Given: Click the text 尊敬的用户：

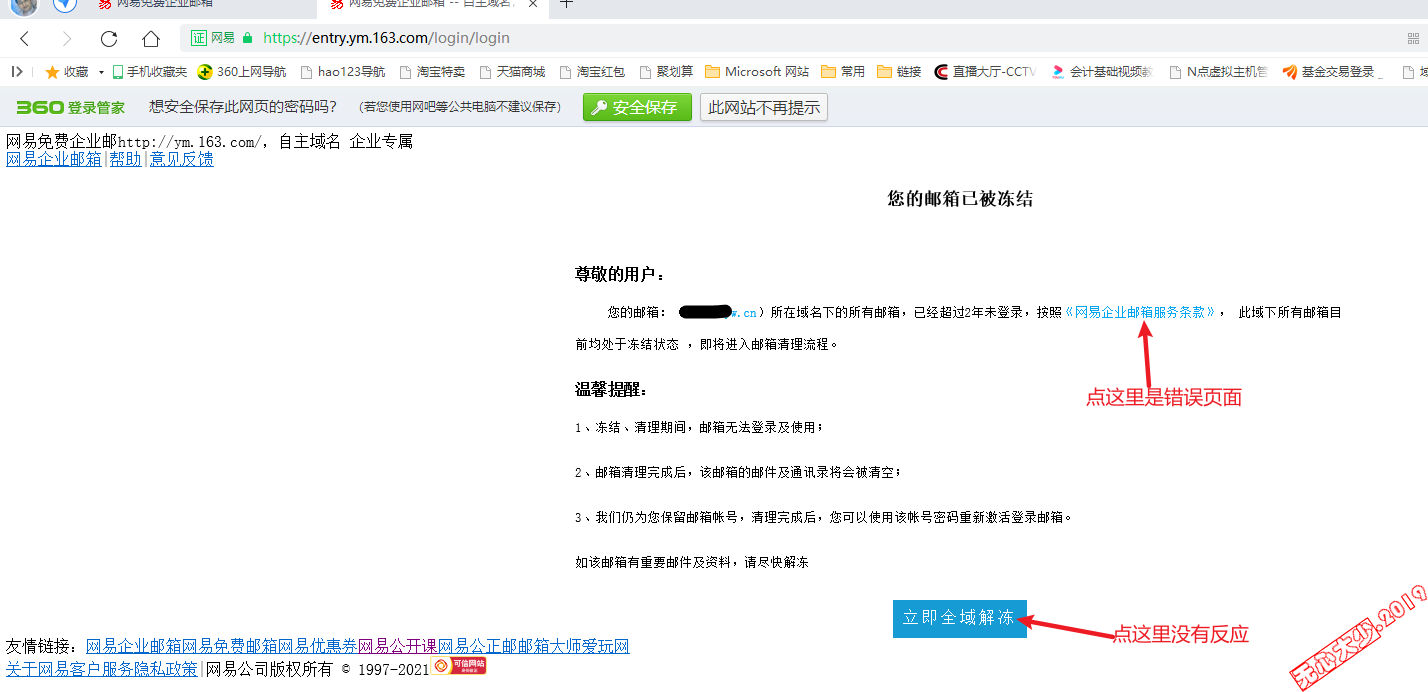Looking at the screenshot, I should tap(620, 274).
